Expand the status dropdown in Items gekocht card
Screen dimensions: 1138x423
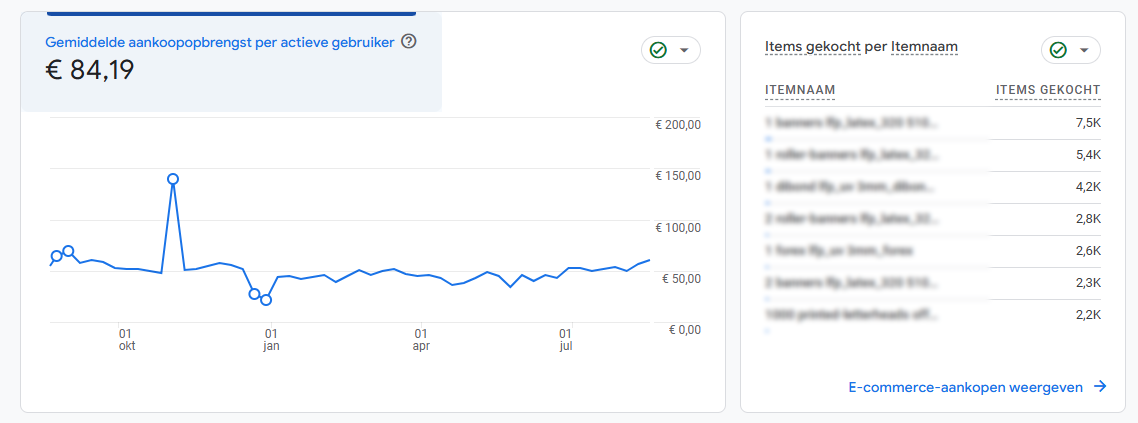pyautogui.click(x=1085, y=50)
